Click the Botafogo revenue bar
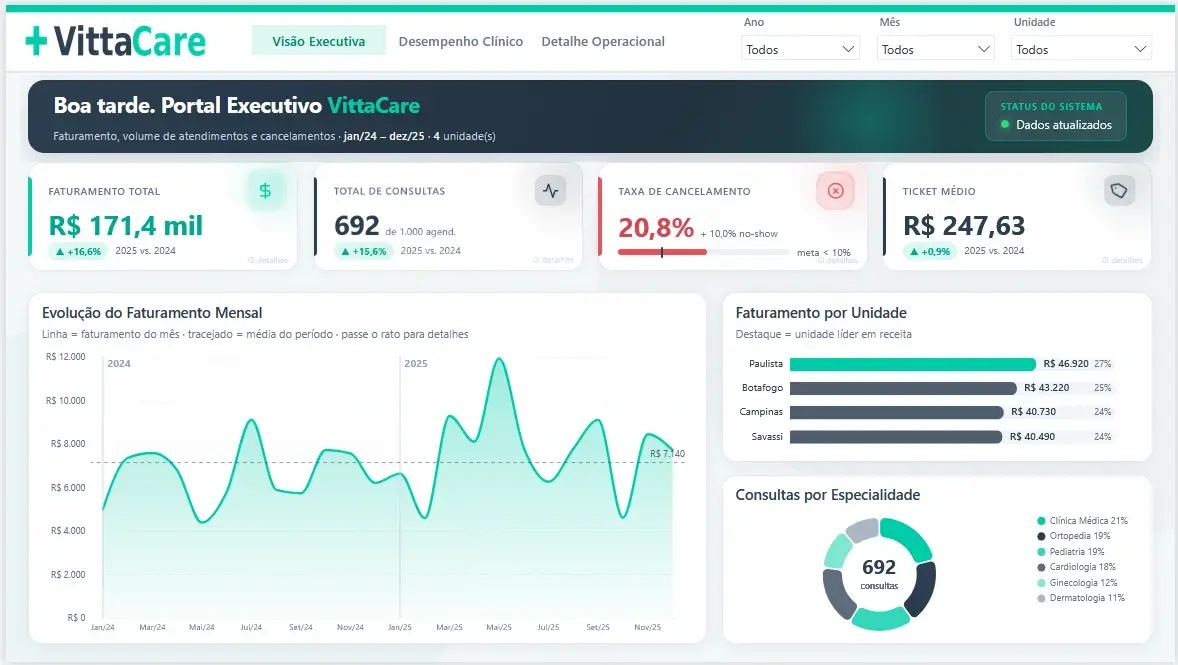 (903, 388)
